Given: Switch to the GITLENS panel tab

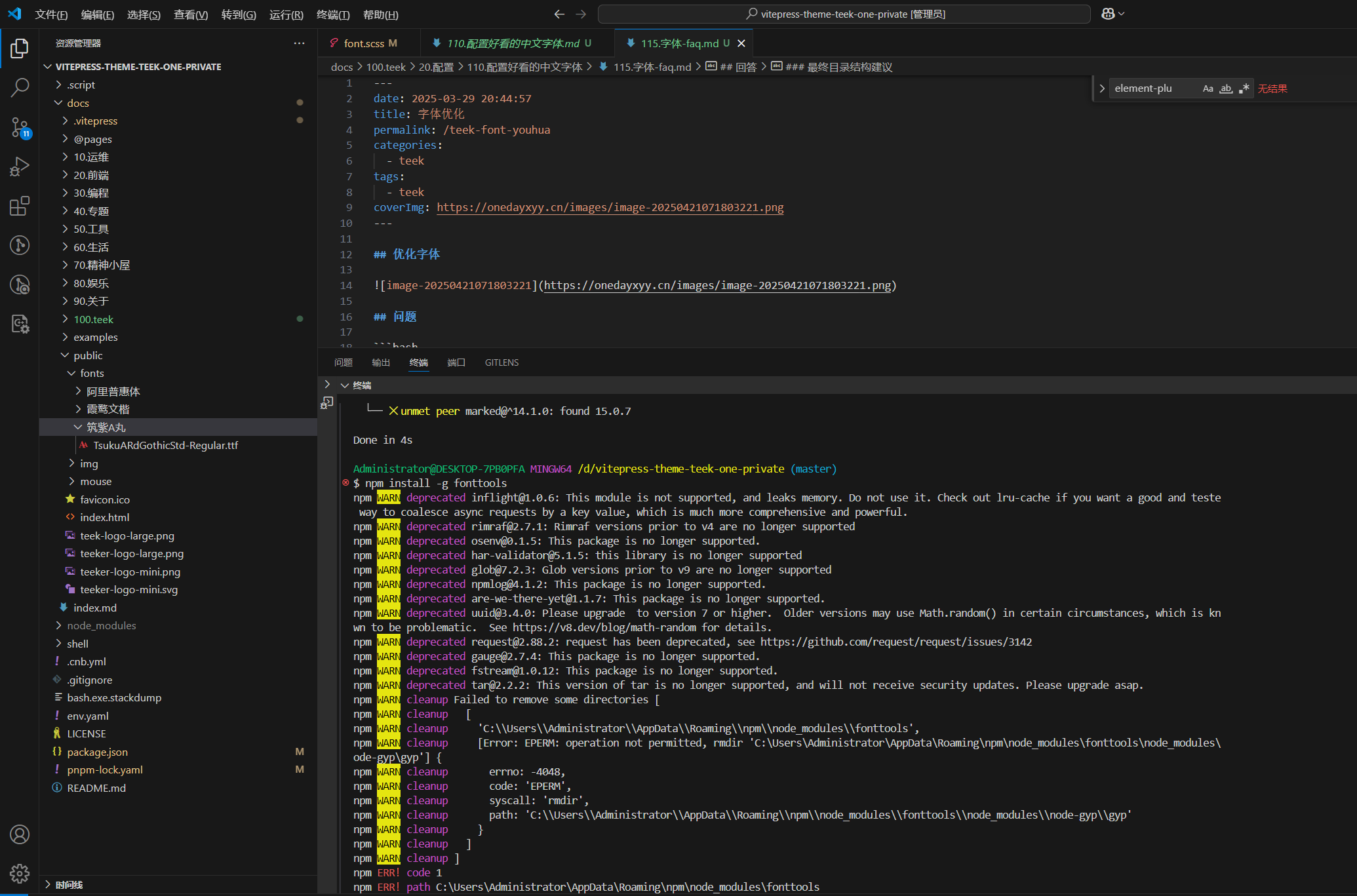Looking at the screenshot, I should click(x=501, y=362).
